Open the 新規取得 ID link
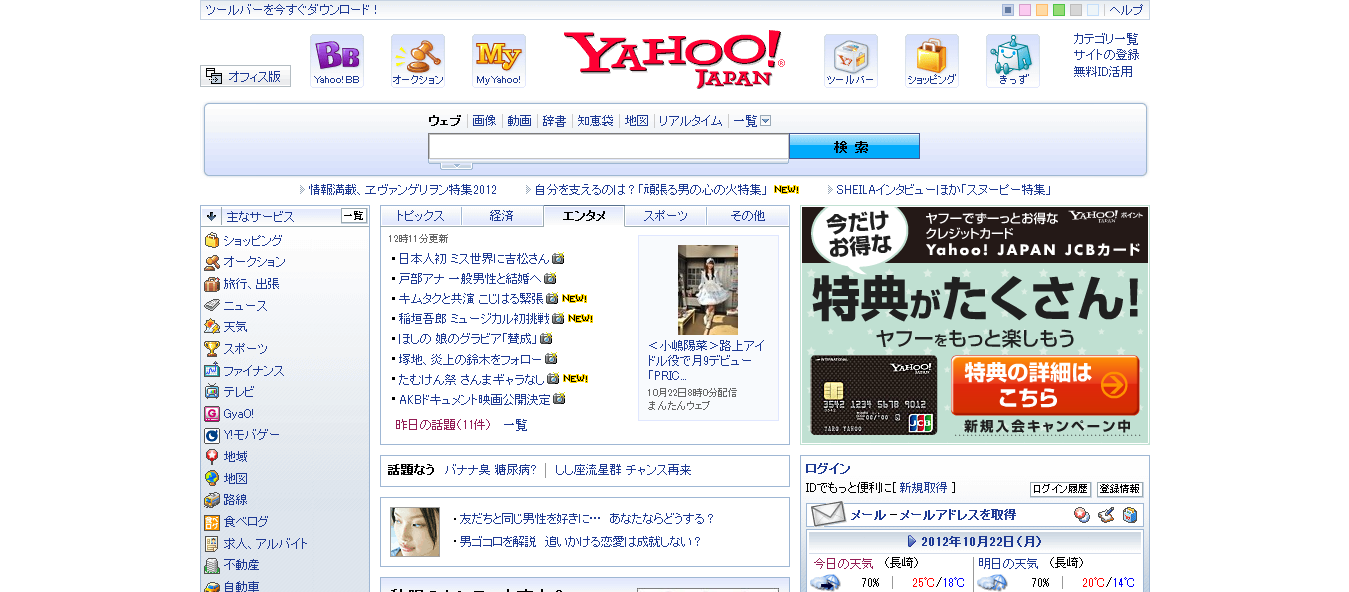This screenshot has height=592, width=1349. (x=923, y=488)
